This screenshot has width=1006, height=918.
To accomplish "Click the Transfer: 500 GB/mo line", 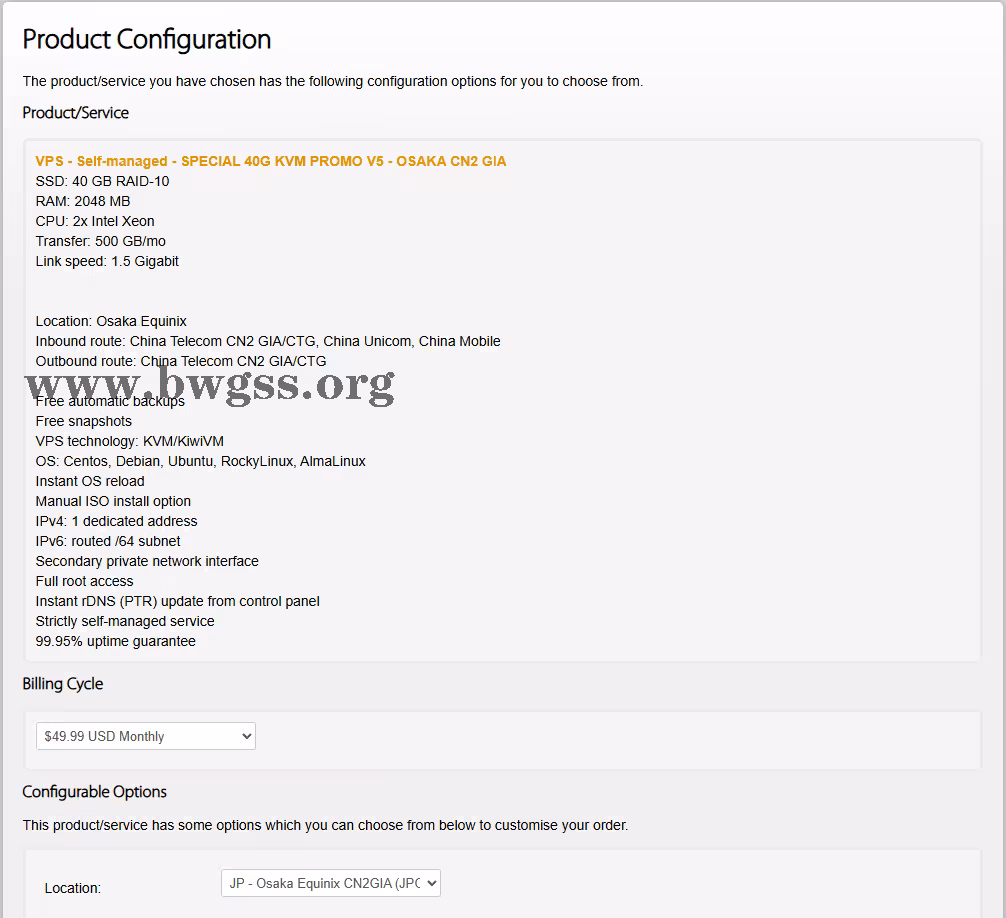I will click(x=100, y=241).
